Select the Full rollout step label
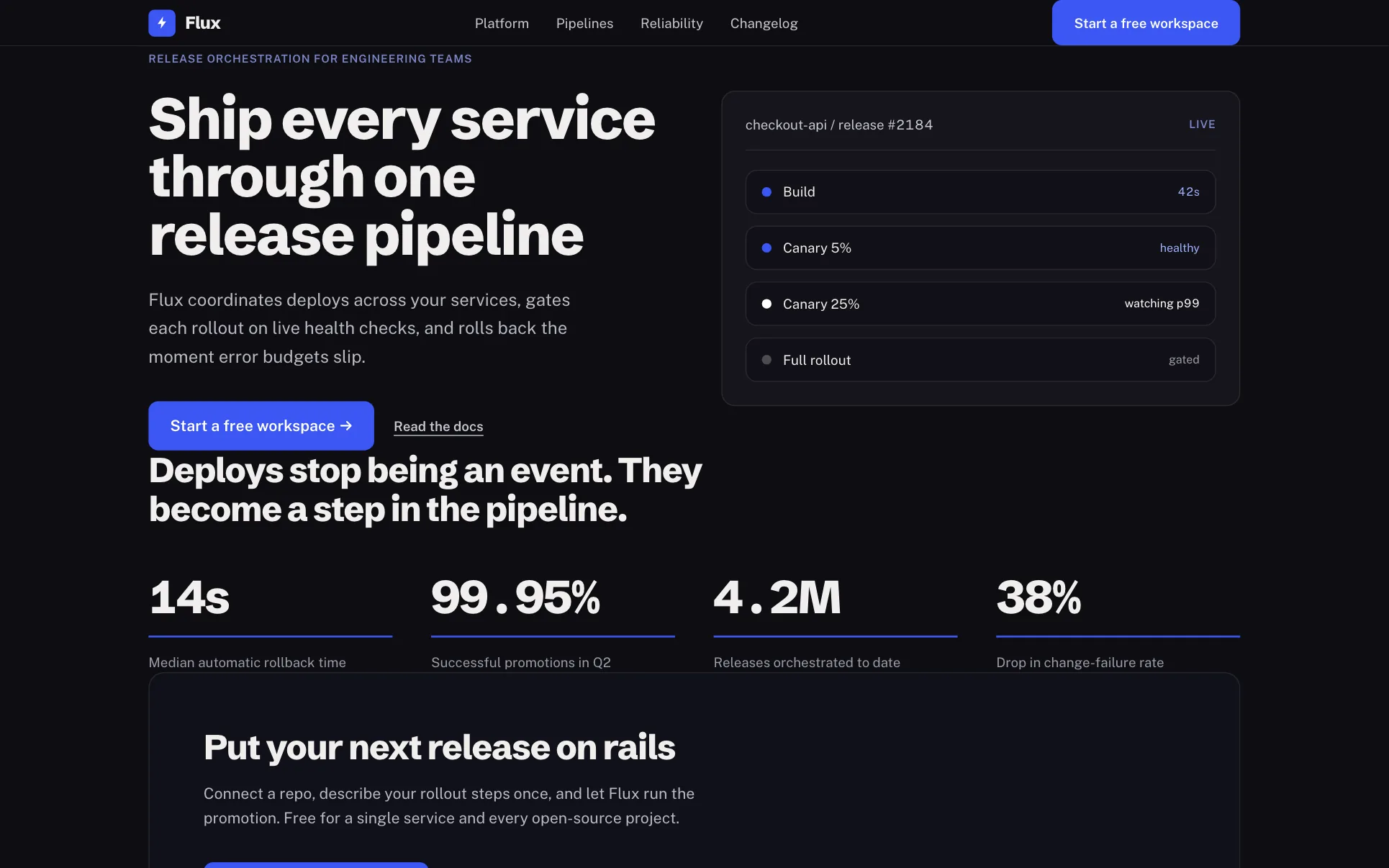 [817, 360]
